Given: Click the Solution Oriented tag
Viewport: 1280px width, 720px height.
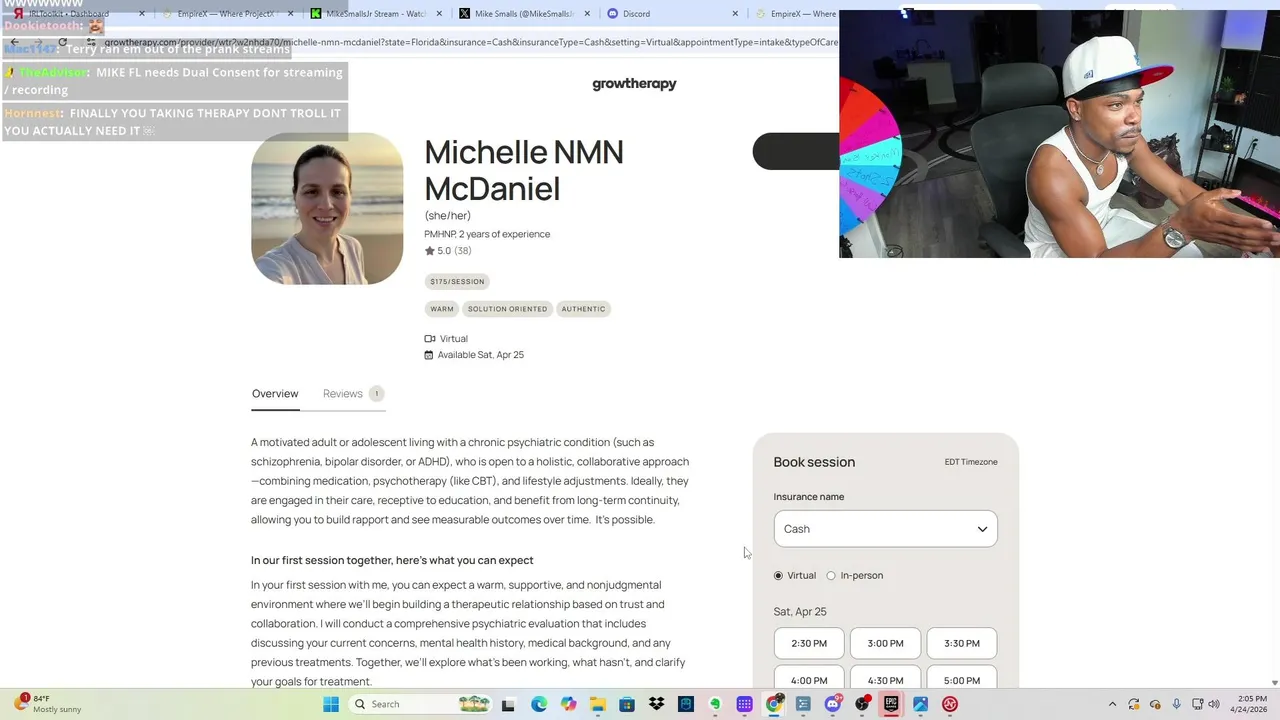Looking at the screenshot, I should pyautogui.click(x=507, y=309).
